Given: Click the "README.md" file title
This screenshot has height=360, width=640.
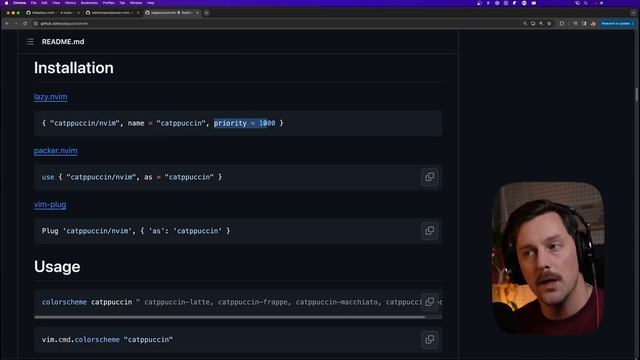Looking at the screenshot, I should click(x=63, y=42).
